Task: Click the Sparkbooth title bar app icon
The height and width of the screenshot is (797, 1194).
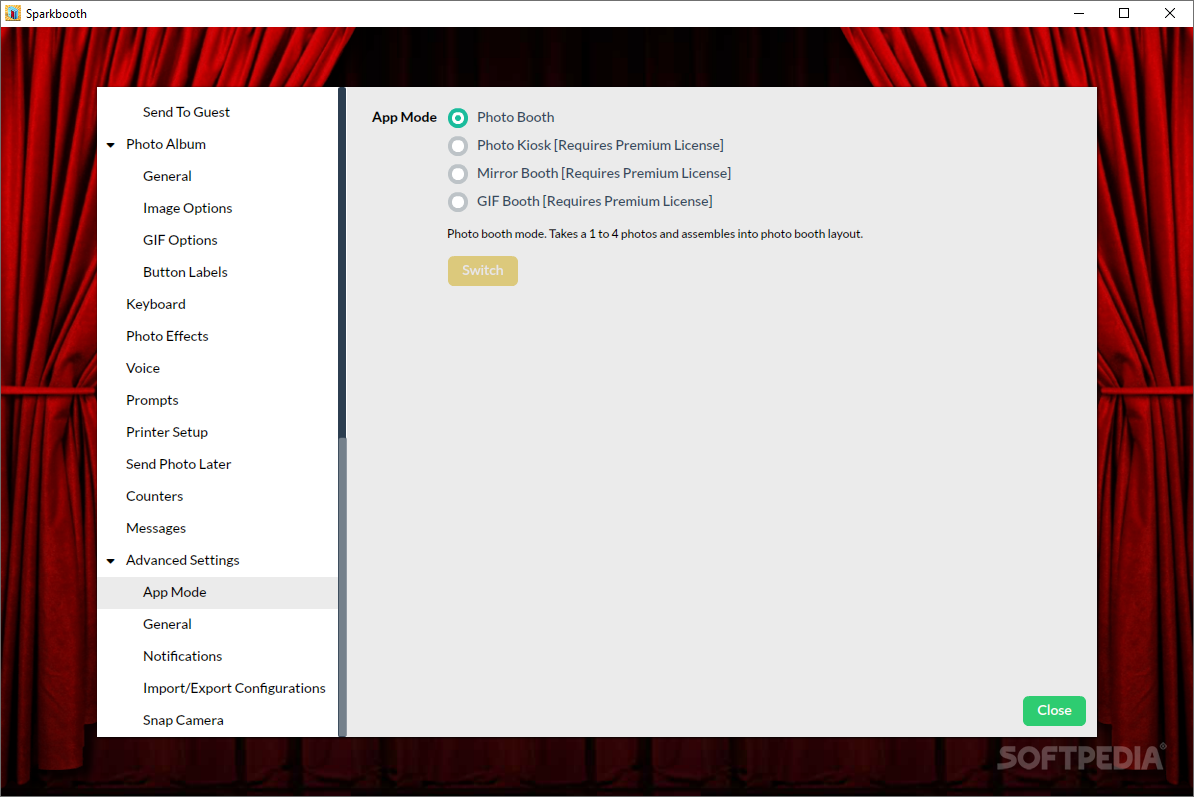Action: [13, 13]
